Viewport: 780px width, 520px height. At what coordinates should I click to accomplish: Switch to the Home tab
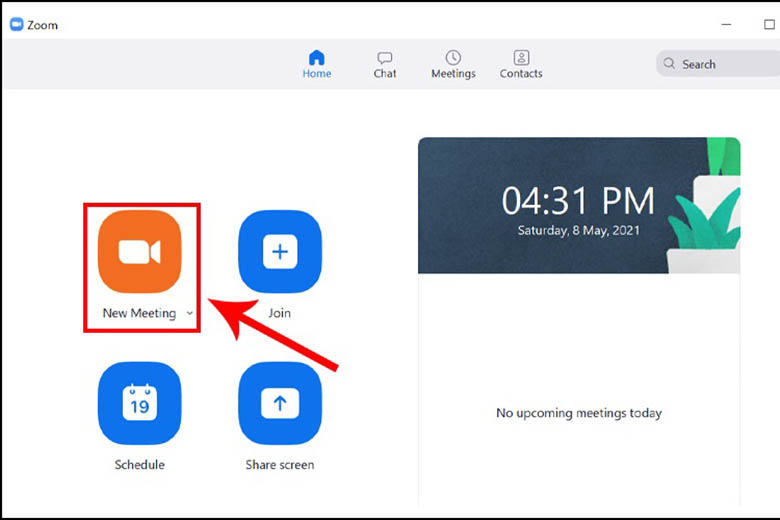click(x=317, y=64)
